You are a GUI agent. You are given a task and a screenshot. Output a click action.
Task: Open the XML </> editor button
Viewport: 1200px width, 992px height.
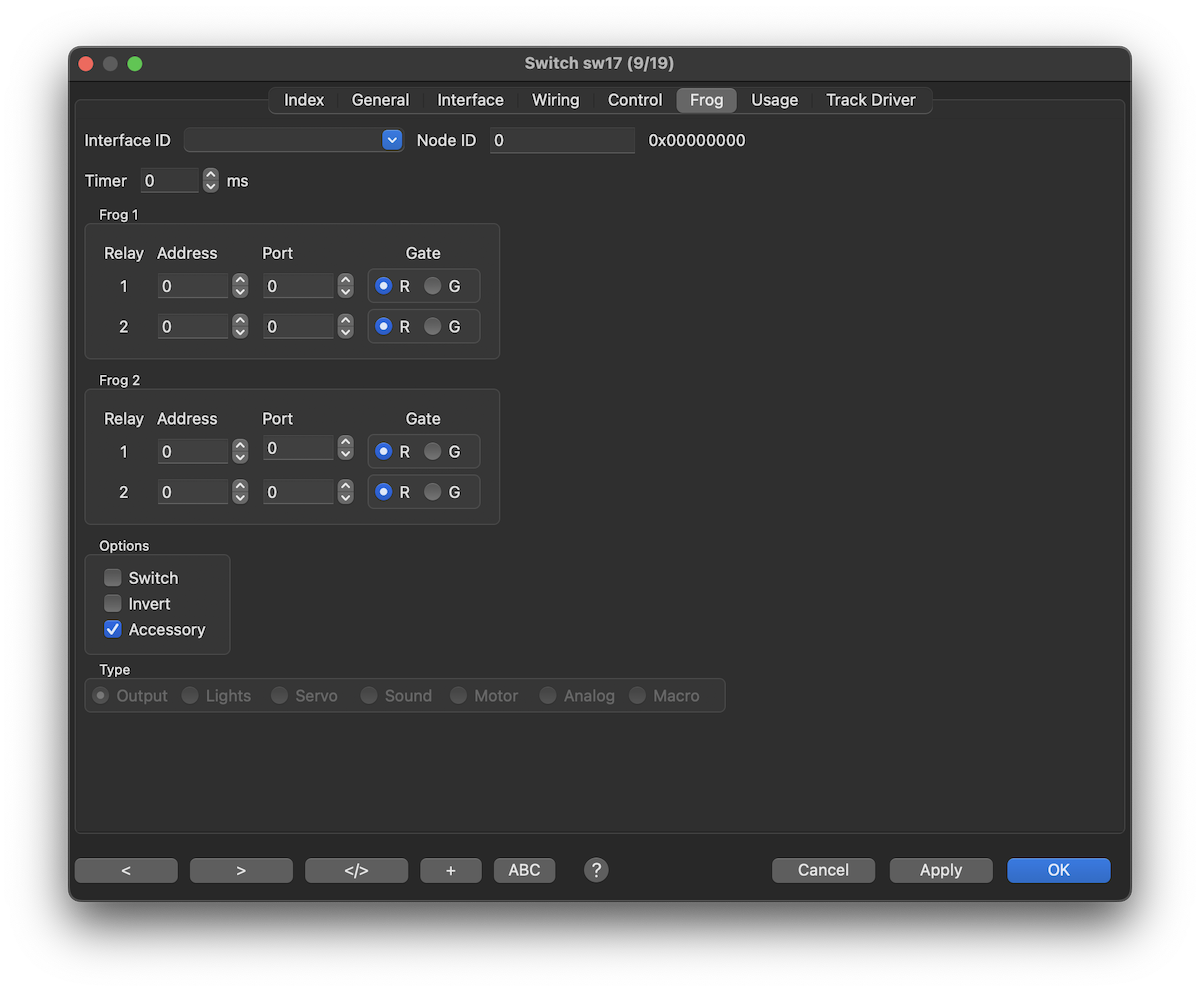356,870
